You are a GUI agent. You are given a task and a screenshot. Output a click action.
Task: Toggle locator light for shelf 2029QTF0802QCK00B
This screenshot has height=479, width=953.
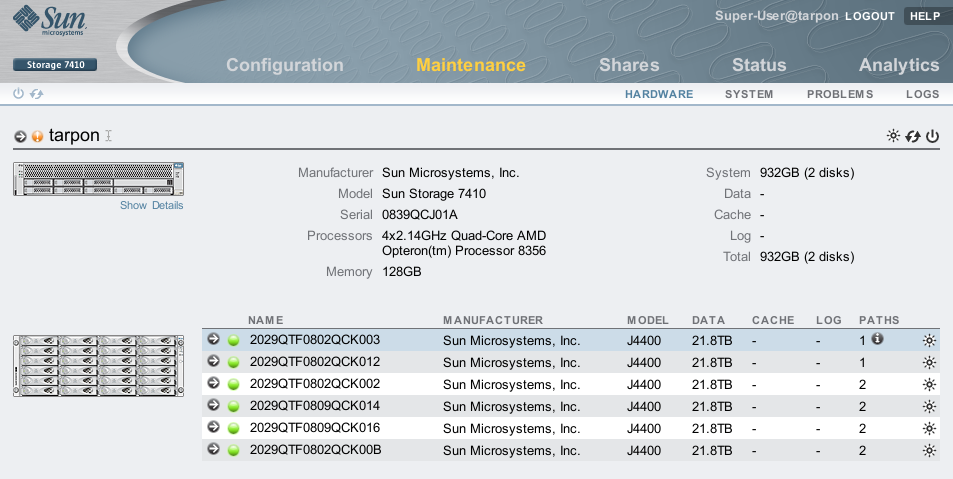pos(929,450)
